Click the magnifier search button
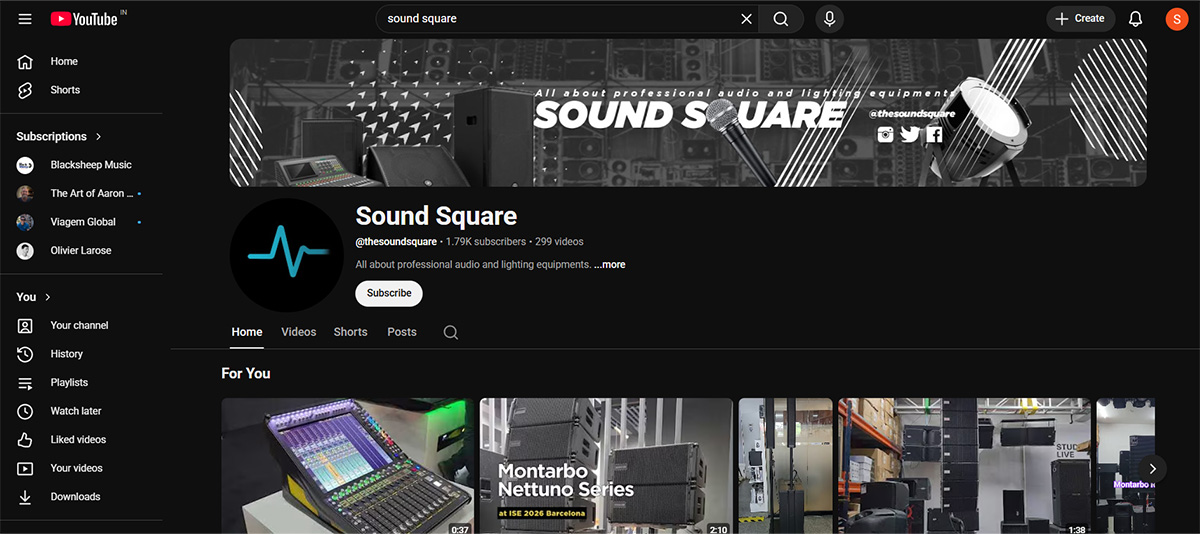This screenshot has width=1200, height=534. [x=781, y=19]
